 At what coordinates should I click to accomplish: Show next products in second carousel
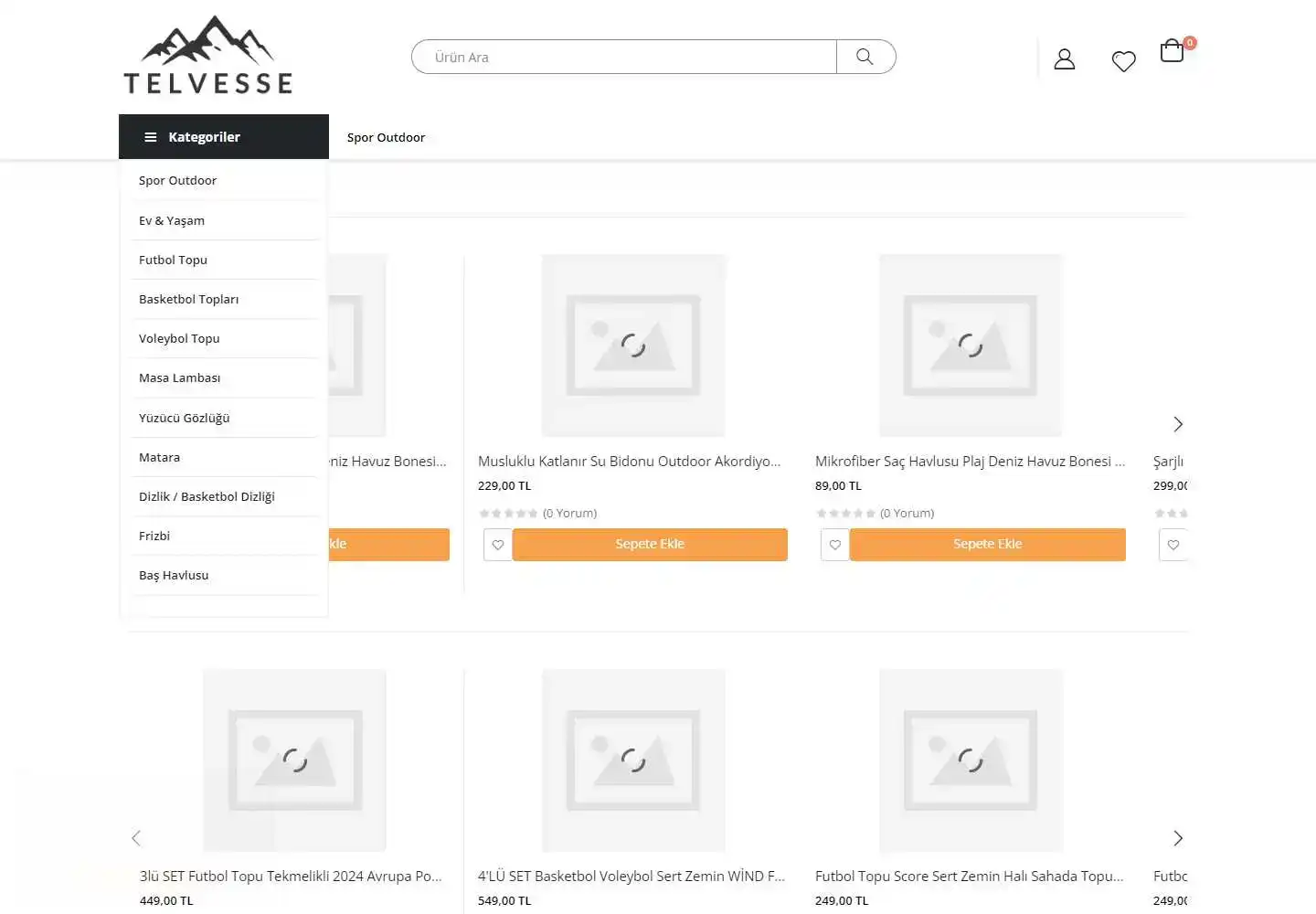(1178, 838)
